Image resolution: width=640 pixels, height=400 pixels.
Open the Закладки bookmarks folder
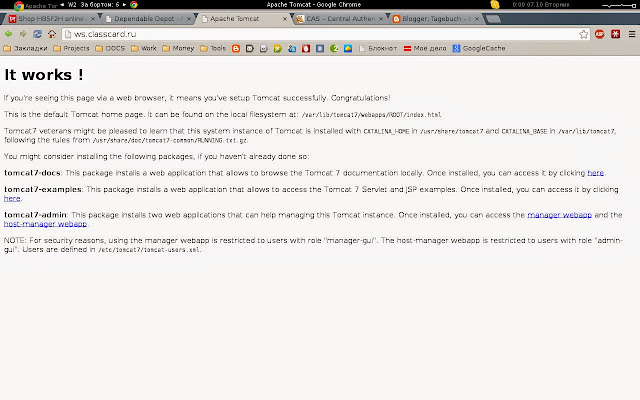[25, 49]
